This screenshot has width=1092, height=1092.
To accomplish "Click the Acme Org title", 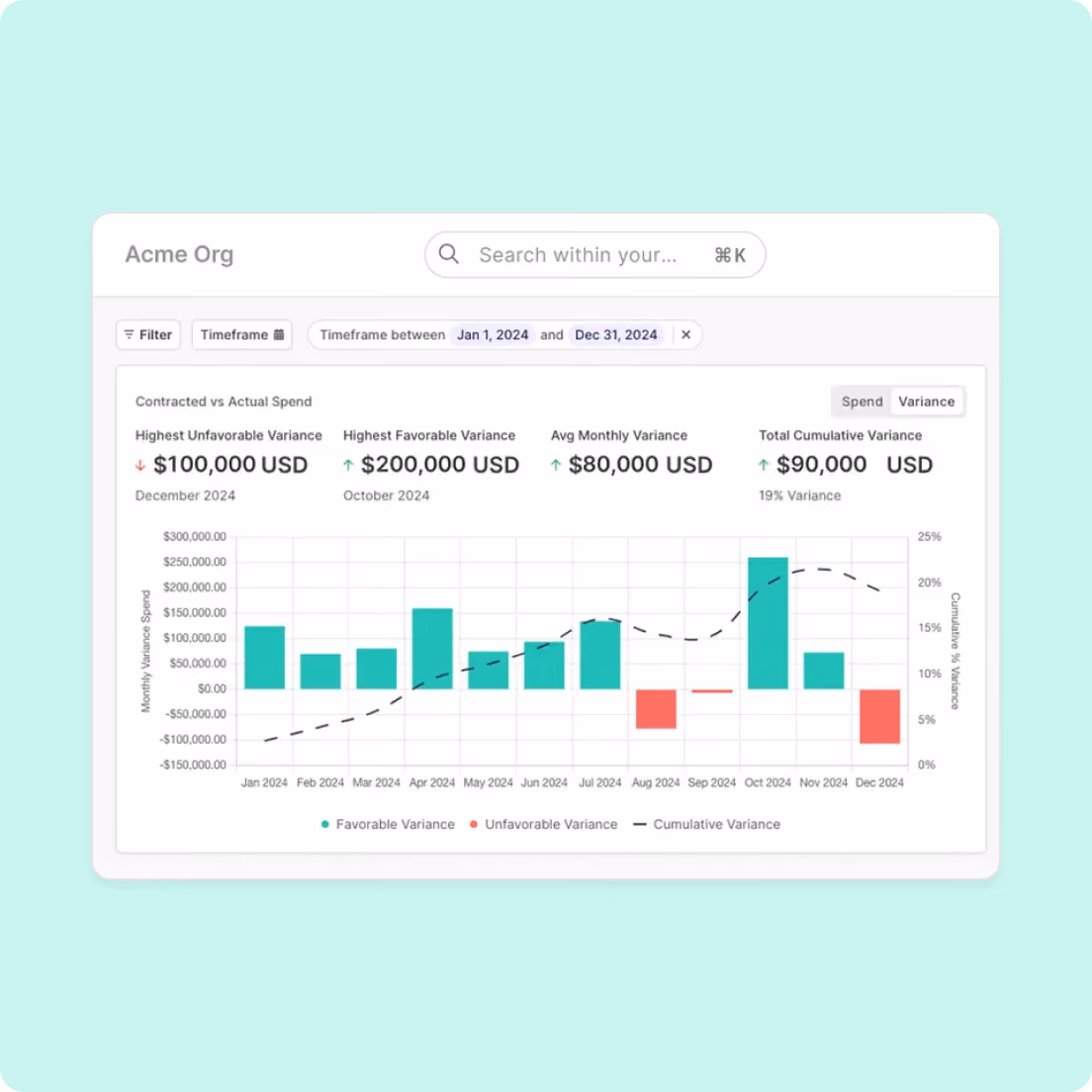I will point(179,255).
